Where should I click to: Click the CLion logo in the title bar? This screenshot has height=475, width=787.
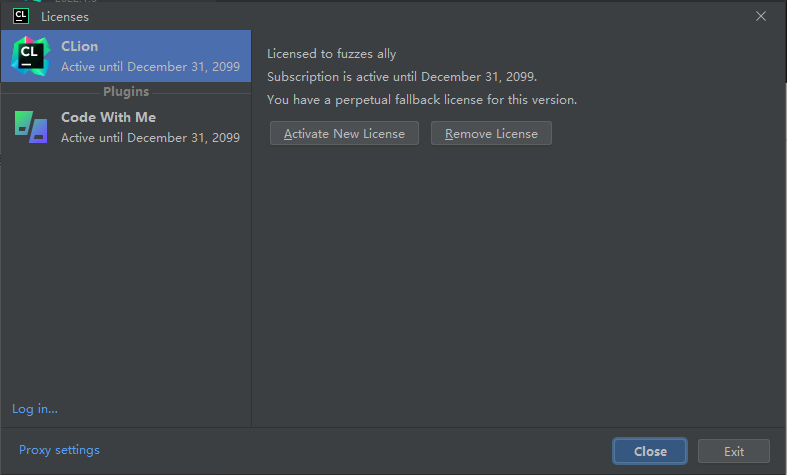(x=20, y=16)
